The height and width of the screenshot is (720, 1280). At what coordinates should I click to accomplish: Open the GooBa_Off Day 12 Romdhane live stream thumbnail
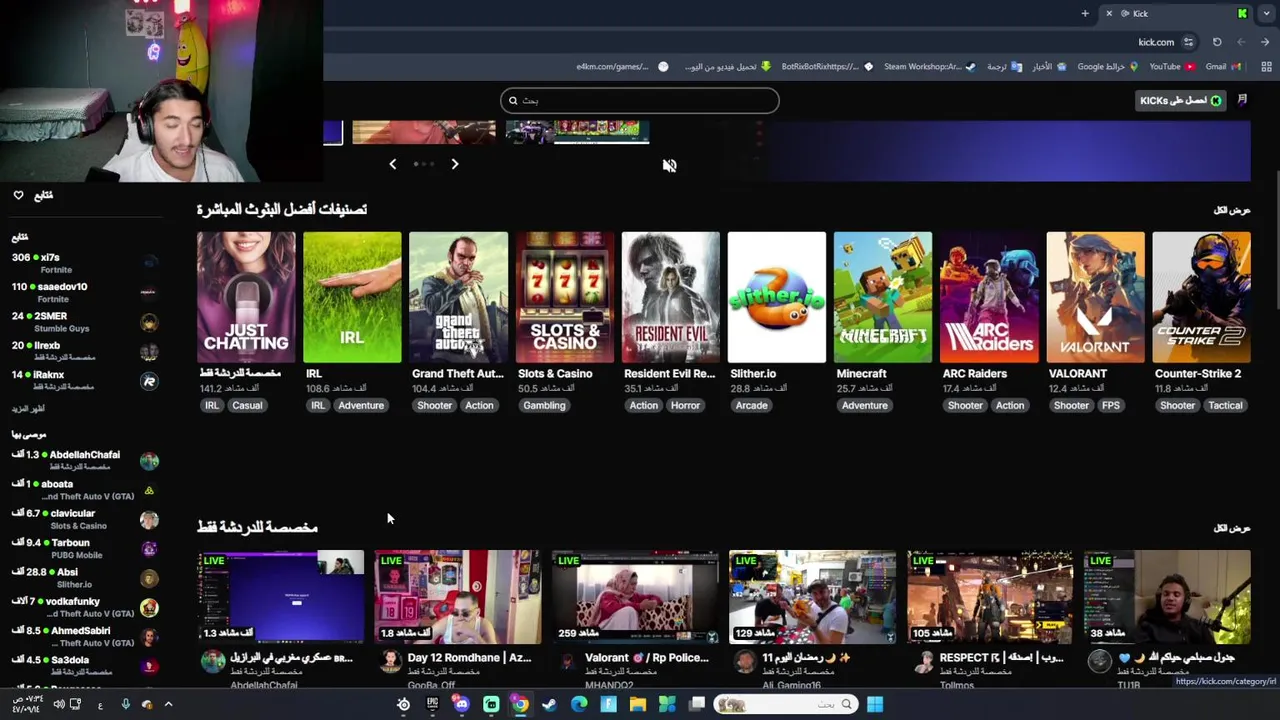[x=458, y=597]
